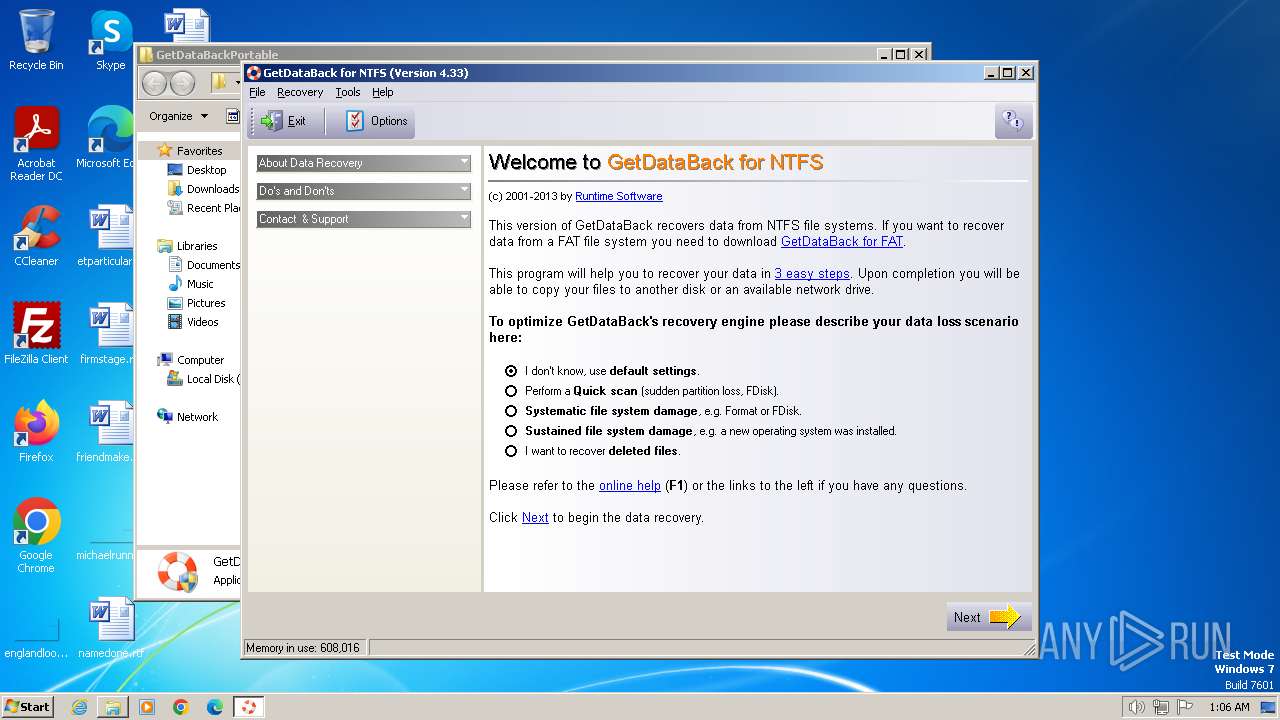Image resolution: width=1280 pixels, height=720 pixels.
Task: Select Recent Places in Explorer sidebar
Action: [x=204, y=208]
